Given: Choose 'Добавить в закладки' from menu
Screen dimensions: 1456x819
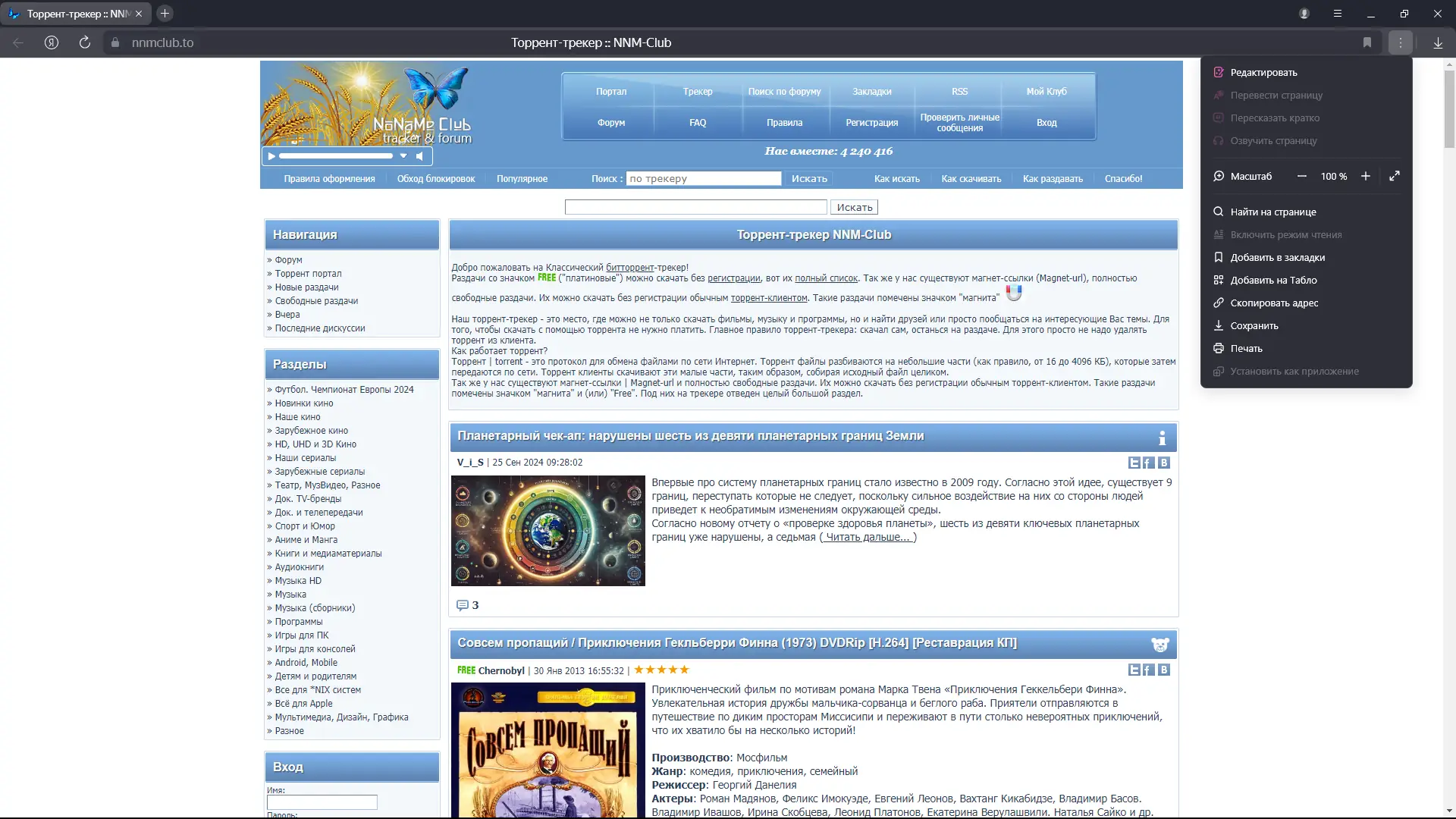Looking at the screenshot, I should point(1277,258).
